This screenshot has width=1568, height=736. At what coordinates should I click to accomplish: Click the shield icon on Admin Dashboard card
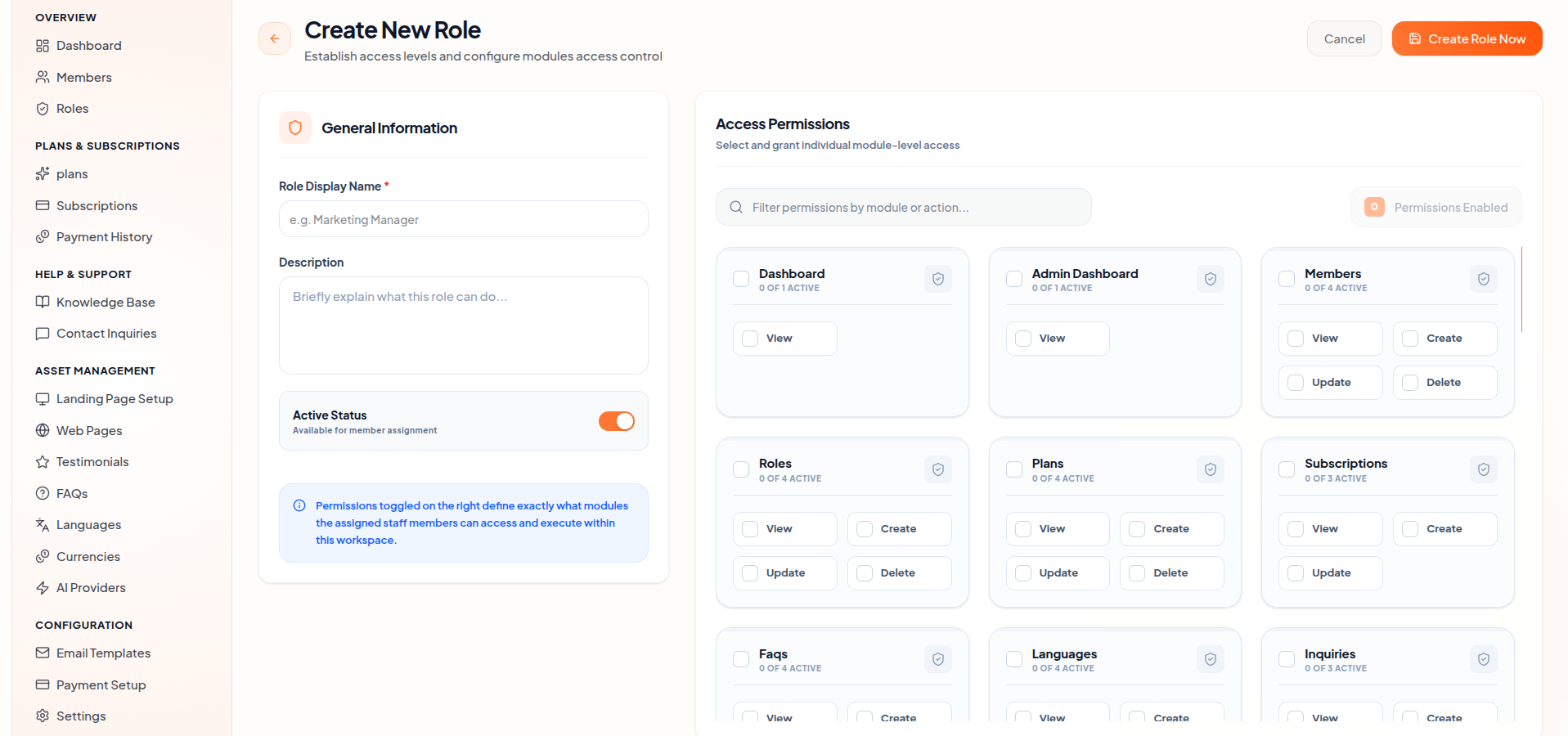coord(1211,279)
